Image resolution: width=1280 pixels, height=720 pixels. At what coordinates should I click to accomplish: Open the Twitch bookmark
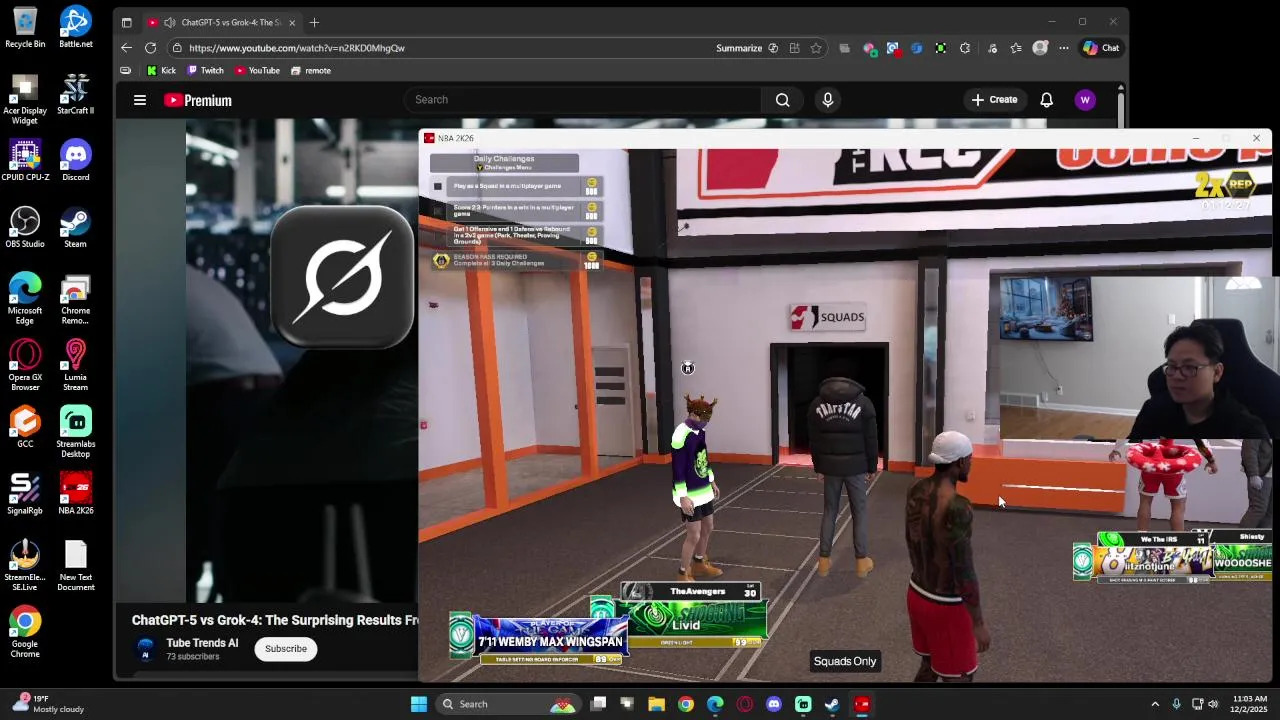click(x=205, y=71)
